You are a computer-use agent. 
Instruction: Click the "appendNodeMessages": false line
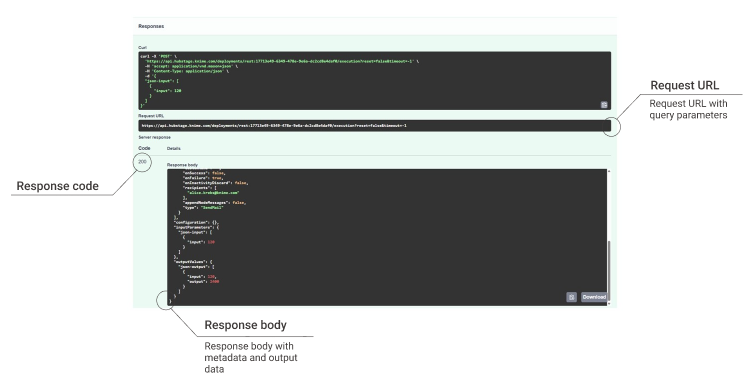214,203
